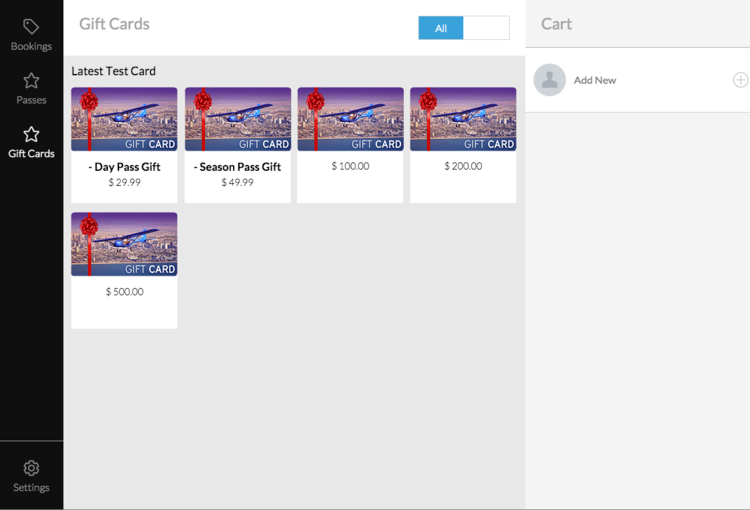Select the $100.00 gift card image
This screenshot has width=750, height=510.
coord(350,119)
